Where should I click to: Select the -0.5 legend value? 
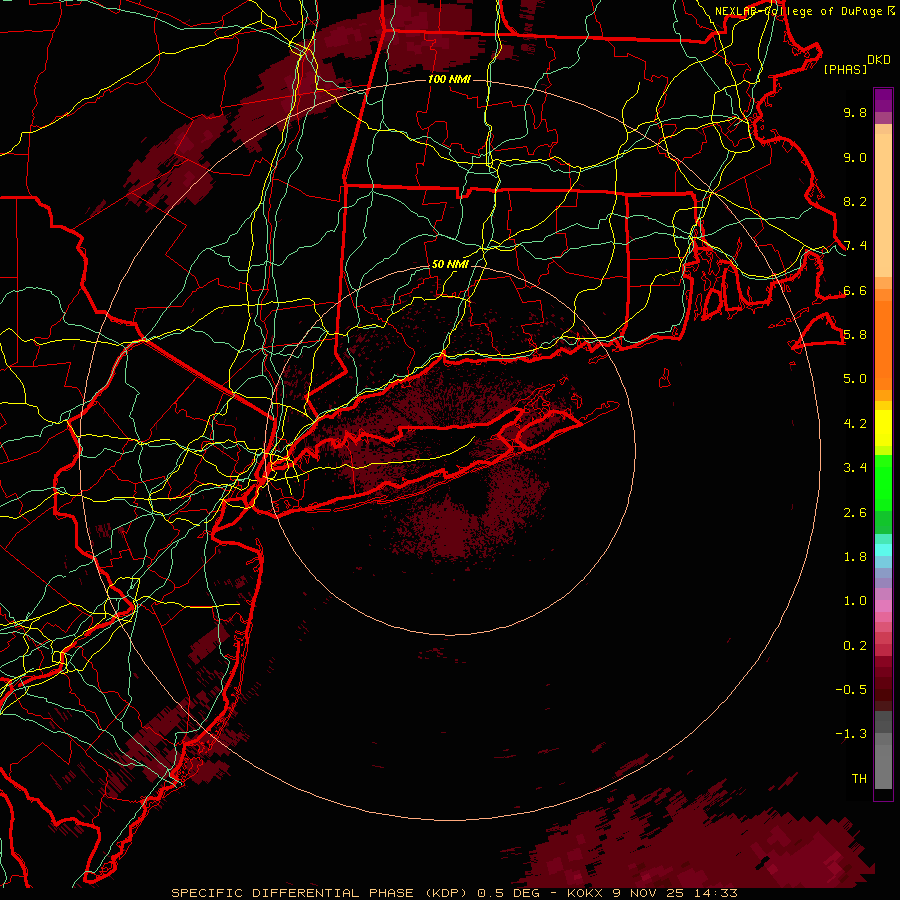point(851,690)
